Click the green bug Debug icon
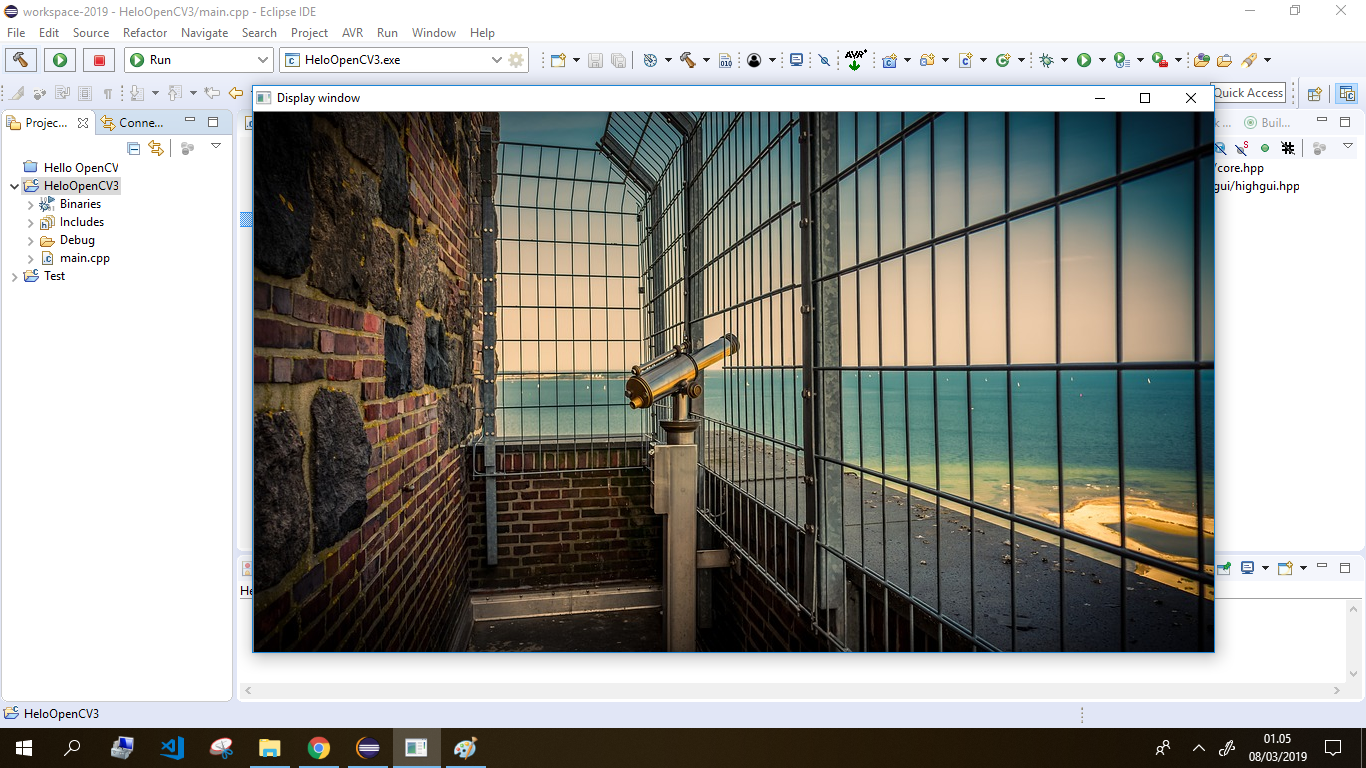This screenshot has height=768, width=1366. click(1046, 60)
